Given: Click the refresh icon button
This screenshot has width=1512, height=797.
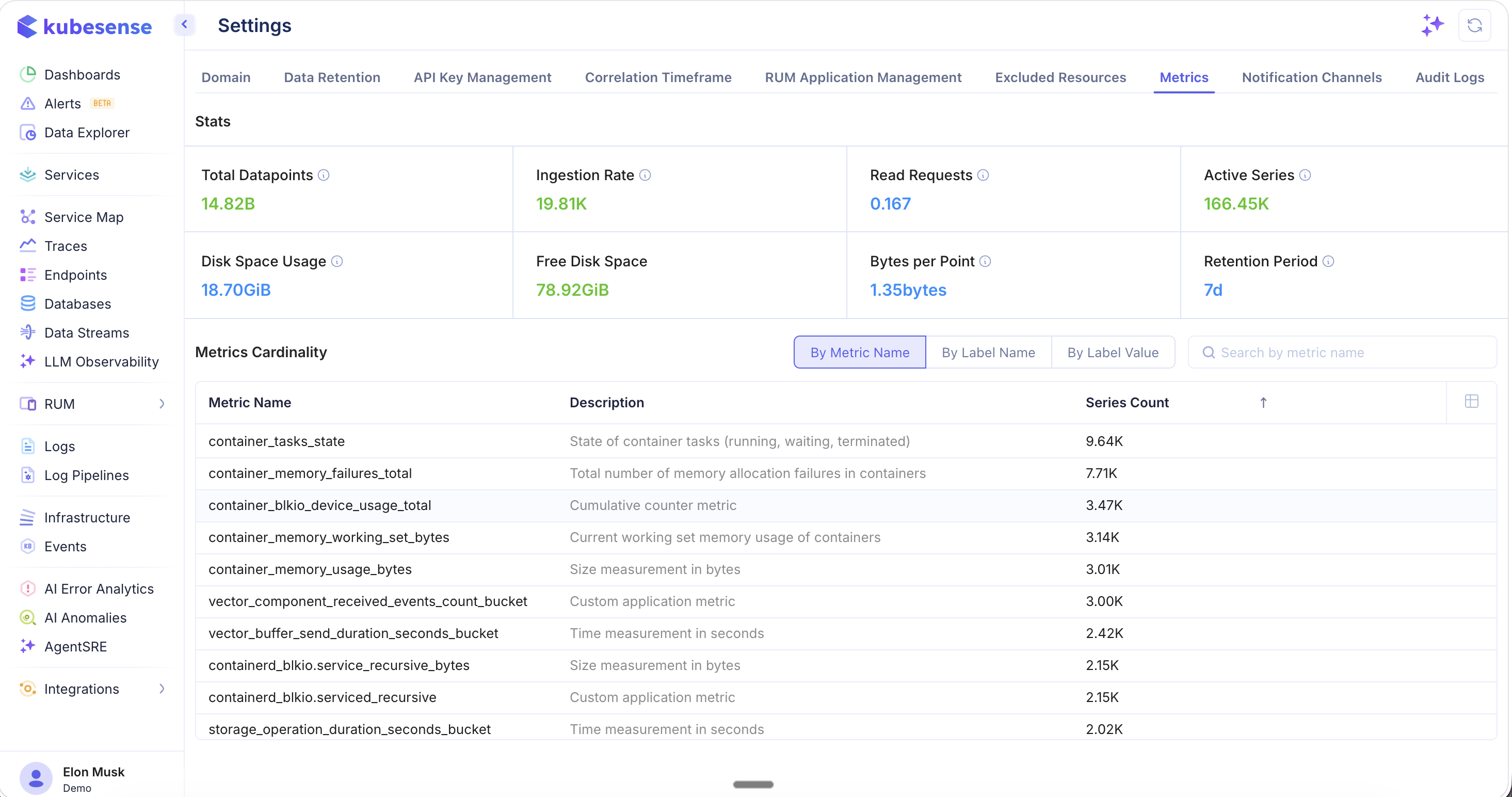Looking at the screenshot, I should pos(1474,25).
